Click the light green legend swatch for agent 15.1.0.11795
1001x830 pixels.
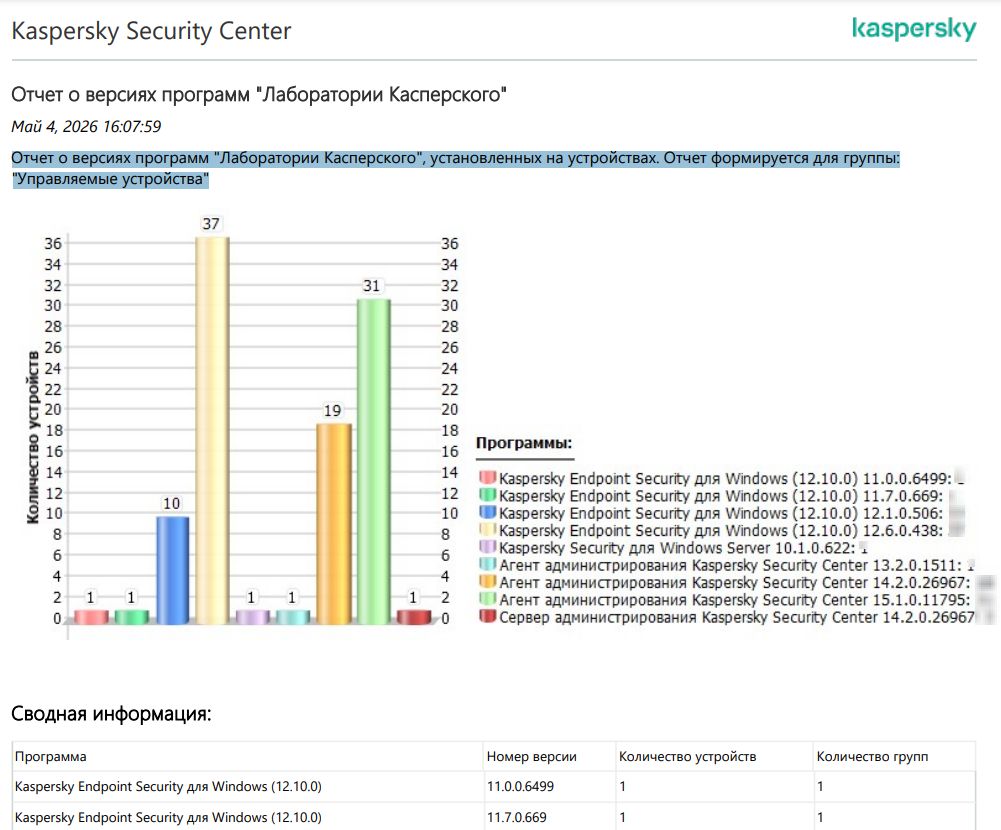[488, 599]
